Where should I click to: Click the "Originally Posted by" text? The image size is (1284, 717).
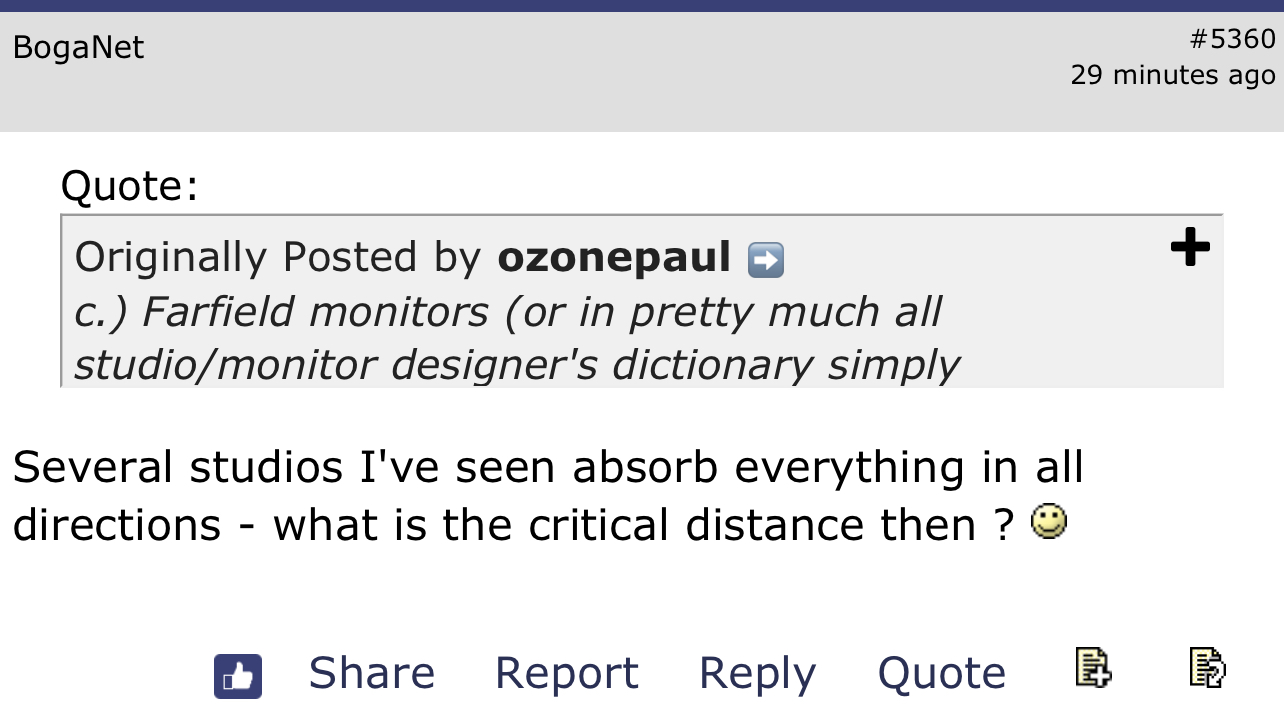(x=278, y=257)
